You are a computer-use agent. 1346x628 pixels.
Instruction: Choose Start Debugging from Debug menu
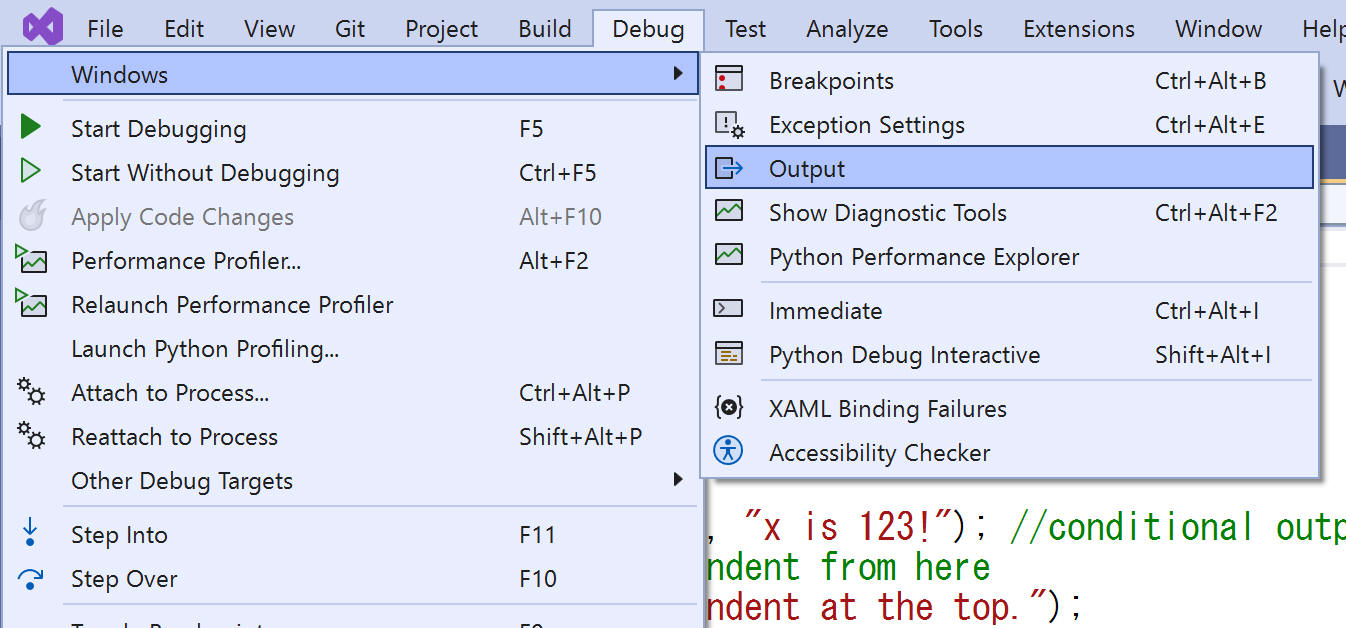352,128
